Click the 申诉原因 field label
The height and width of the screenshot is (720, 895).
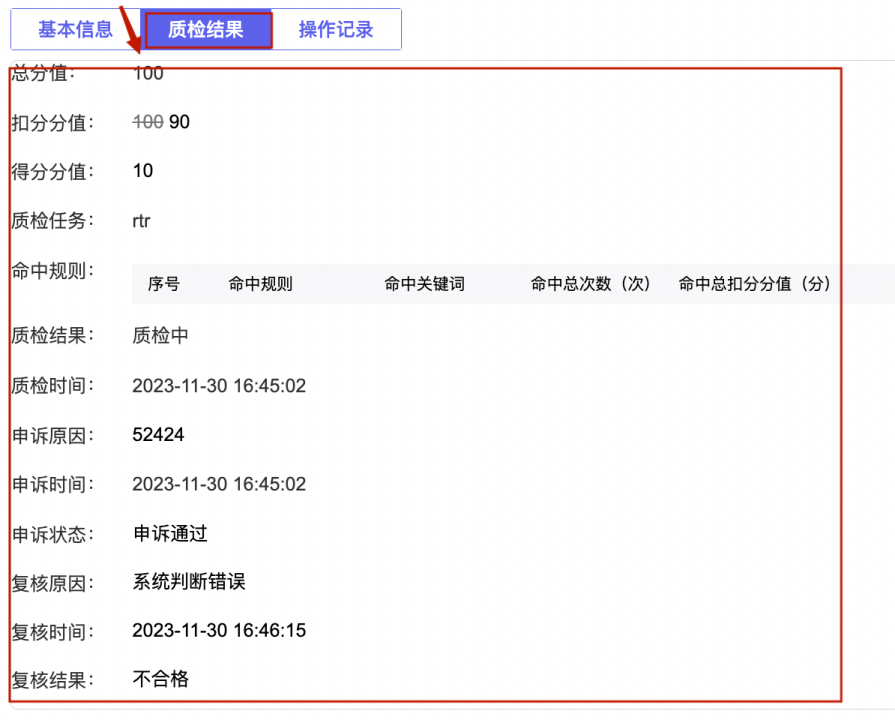[53, 436]
